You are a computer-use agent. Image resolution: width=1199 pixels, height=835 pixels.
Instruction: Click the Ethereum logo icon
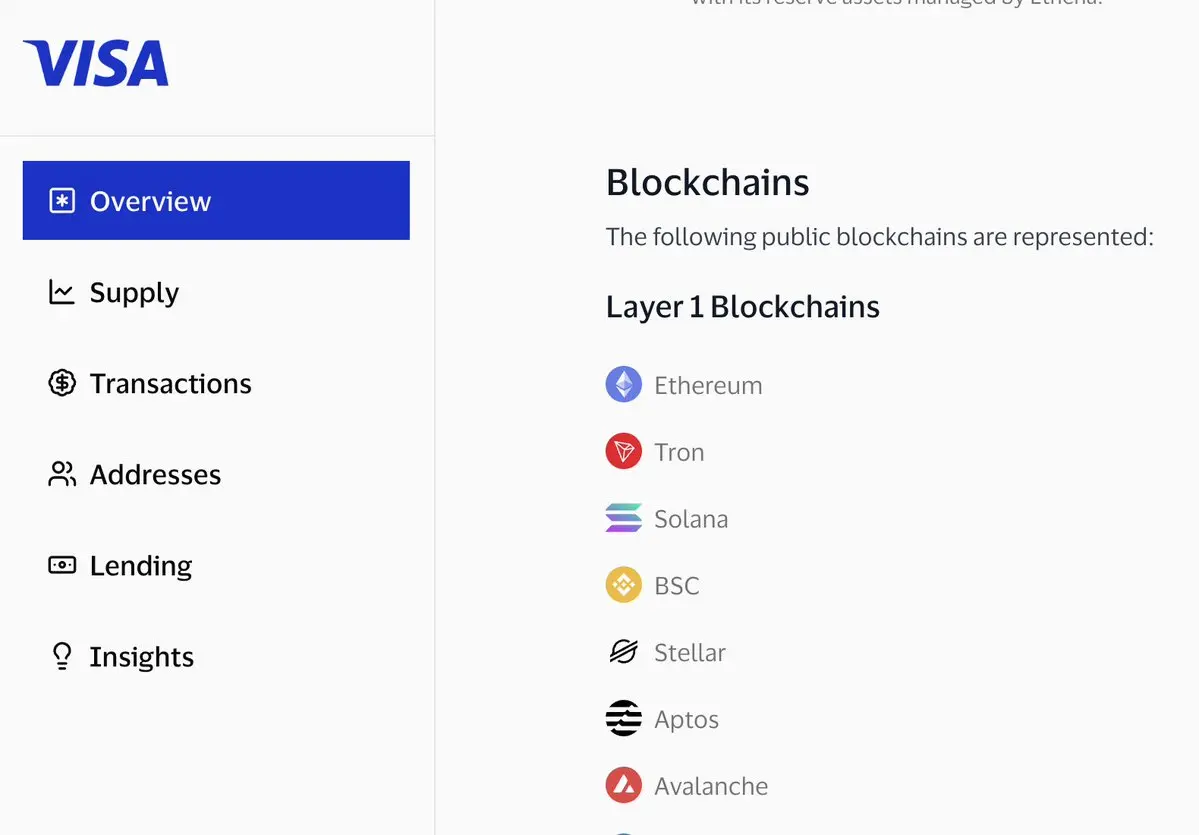tap(624, 384)
